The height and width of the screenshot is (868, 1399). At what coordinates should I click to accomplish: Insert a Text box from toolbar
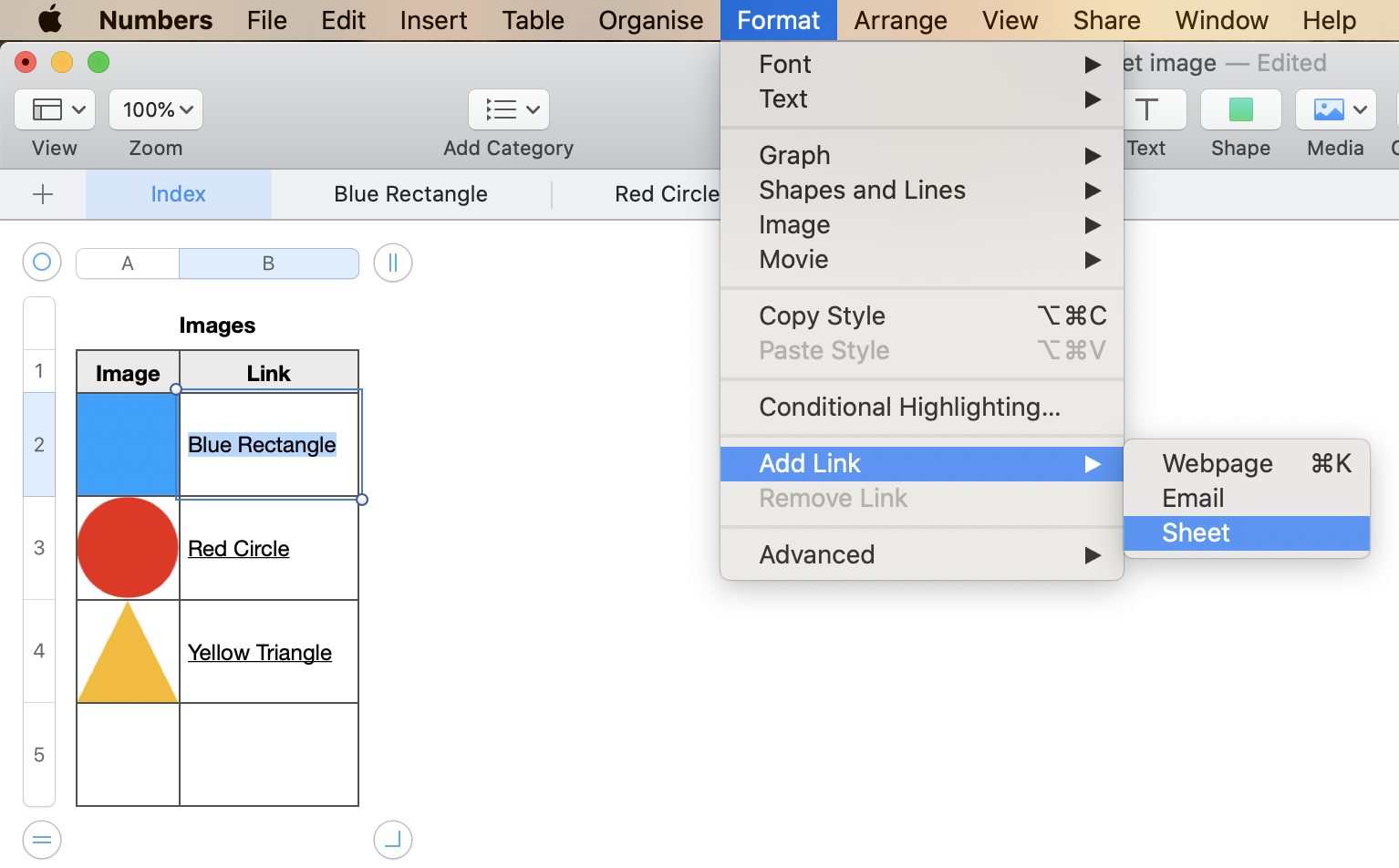click(1146, 110)
